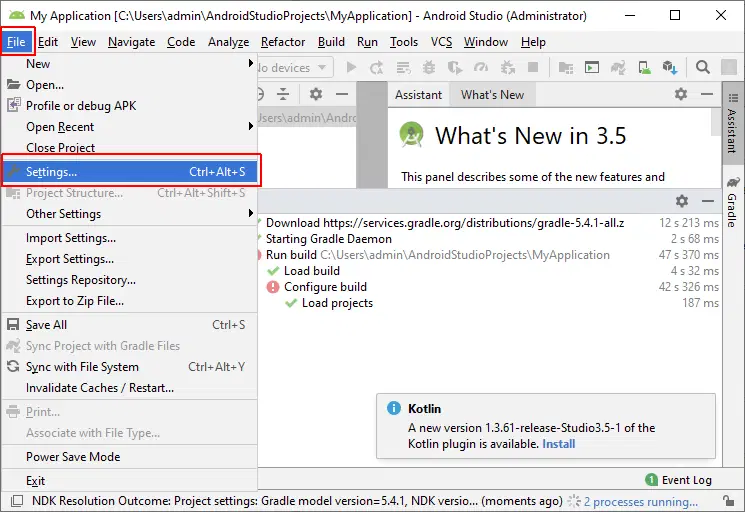Hide the project panel with minus icon

point(342,94)
